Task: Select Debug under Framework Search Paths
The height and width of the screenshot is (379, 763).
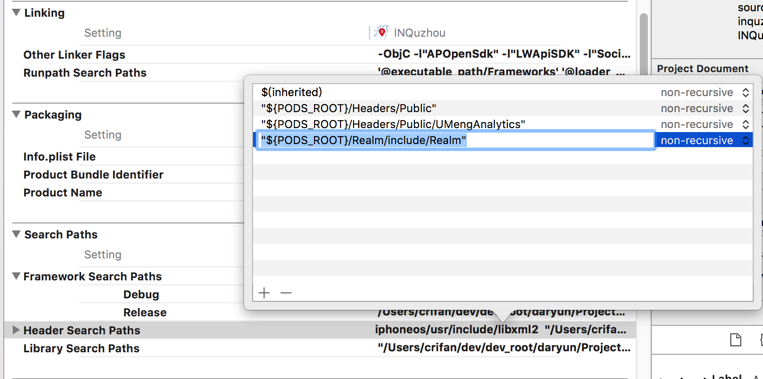Action: click(141, 294)
